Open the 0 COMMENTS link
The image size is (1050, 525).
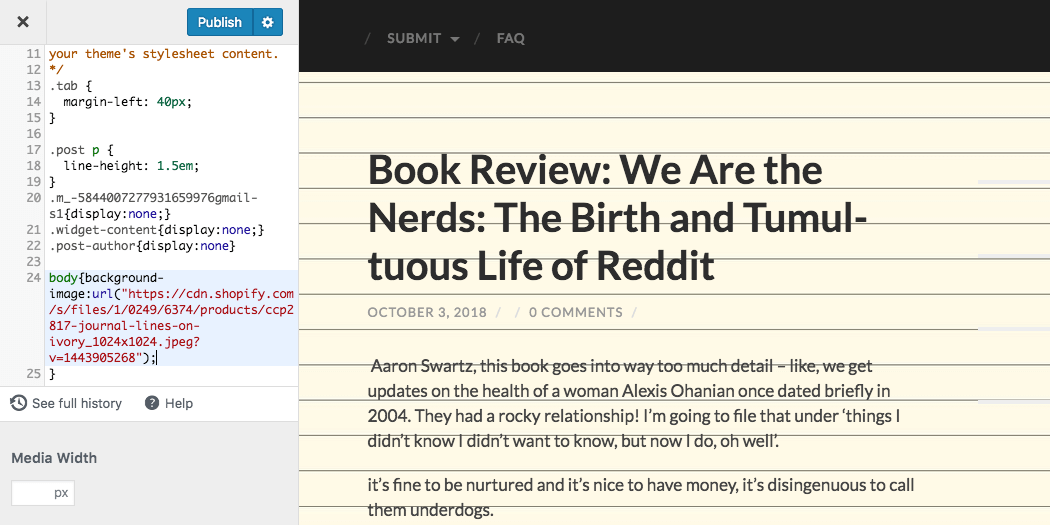click(x=576, y=312)
